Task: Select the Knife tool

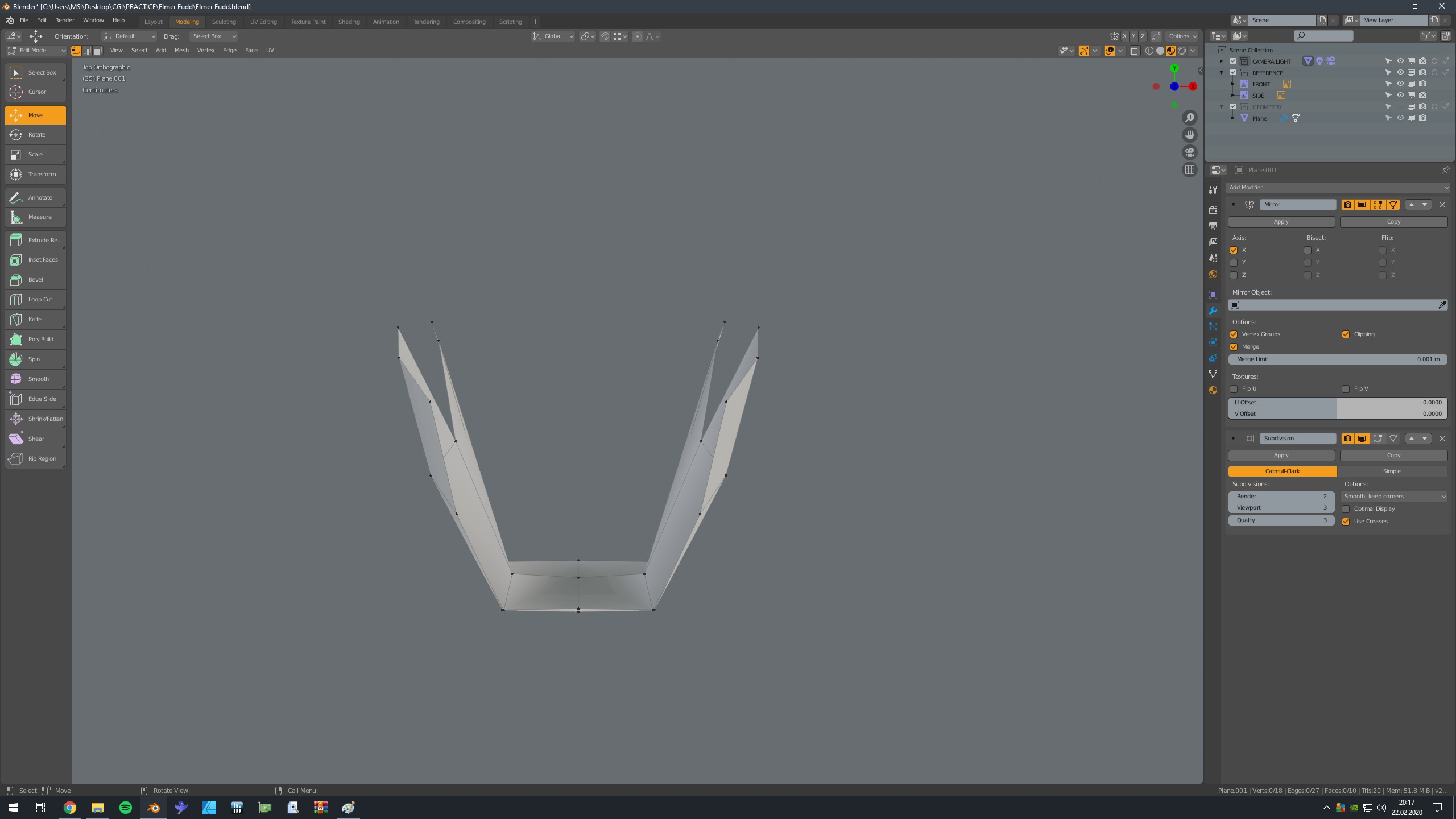Action: pos(35,319)
